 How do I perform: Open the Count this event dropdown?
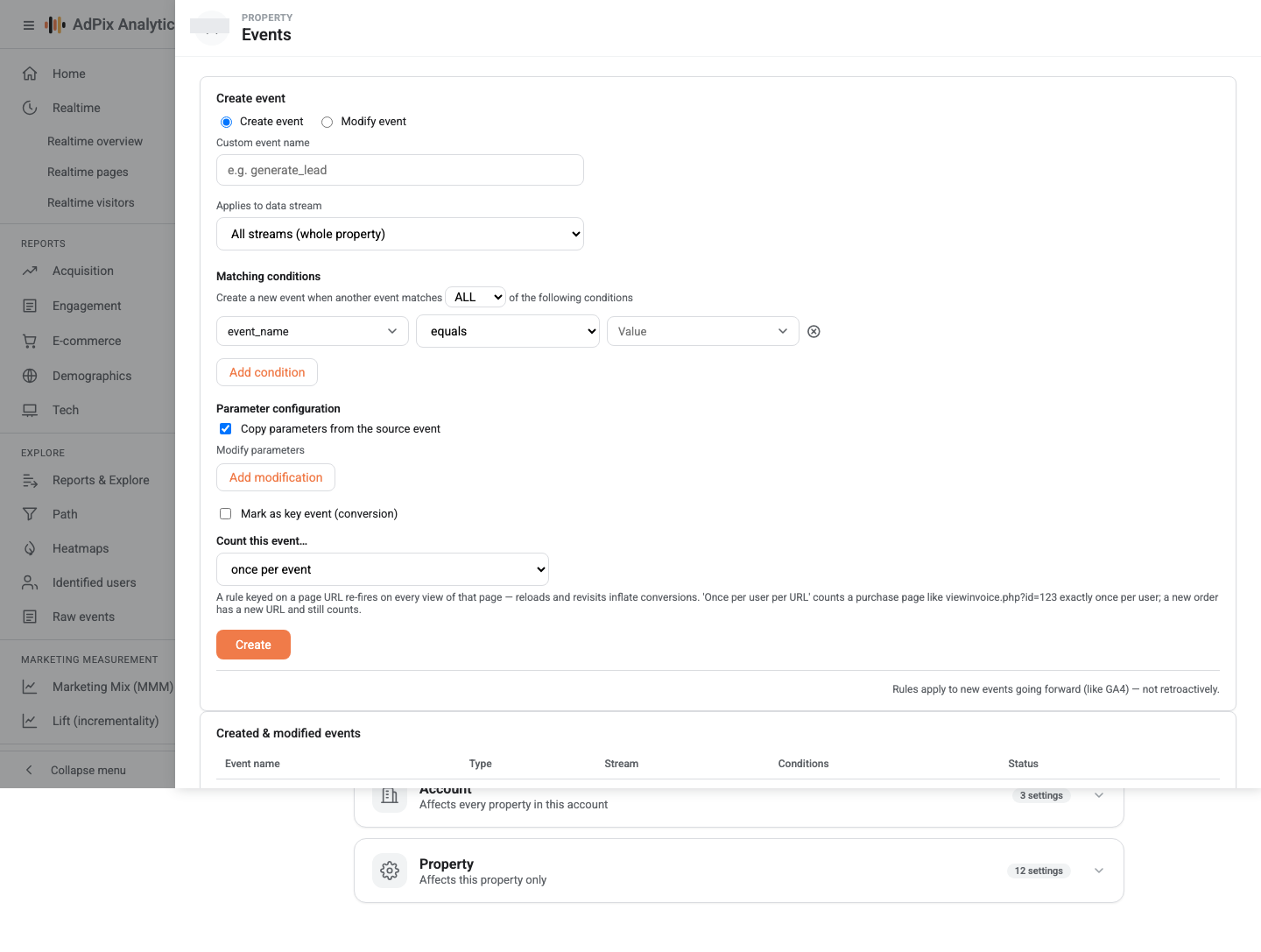coord(383,569)
